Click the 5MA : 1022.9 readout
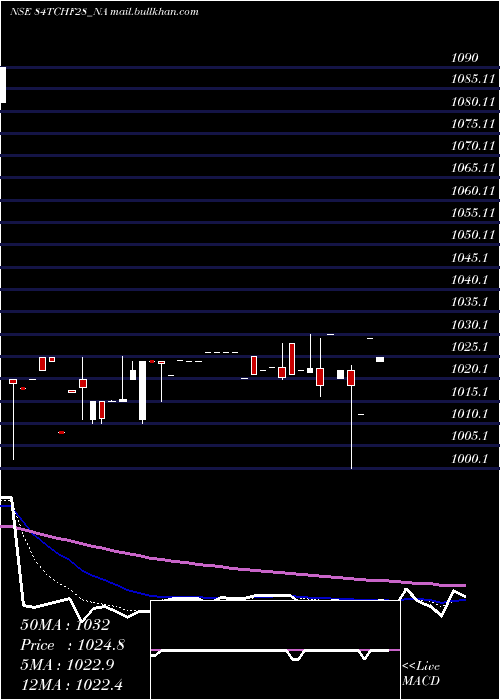Screen dimensions: 500x700 pyautogui.click(x=67, y=665)
